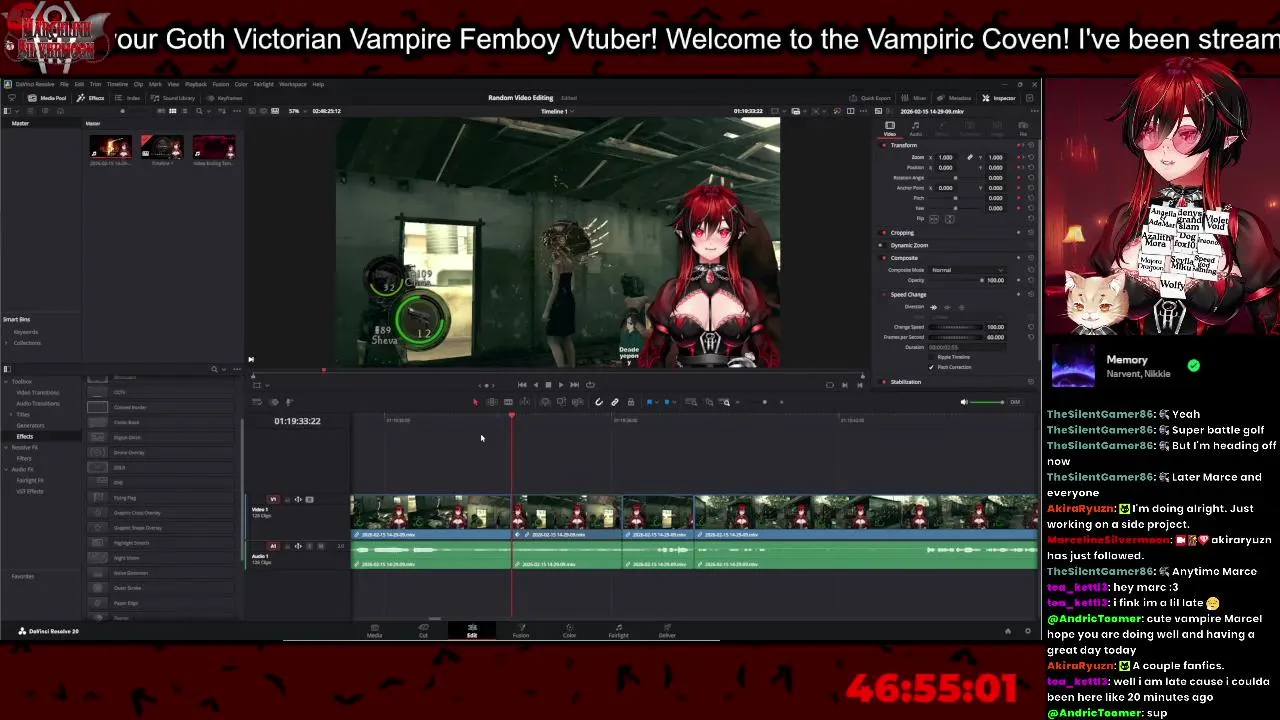
Task: Click the Insert Clip icon
Action: pyautogui.click(x=546, y=402)
